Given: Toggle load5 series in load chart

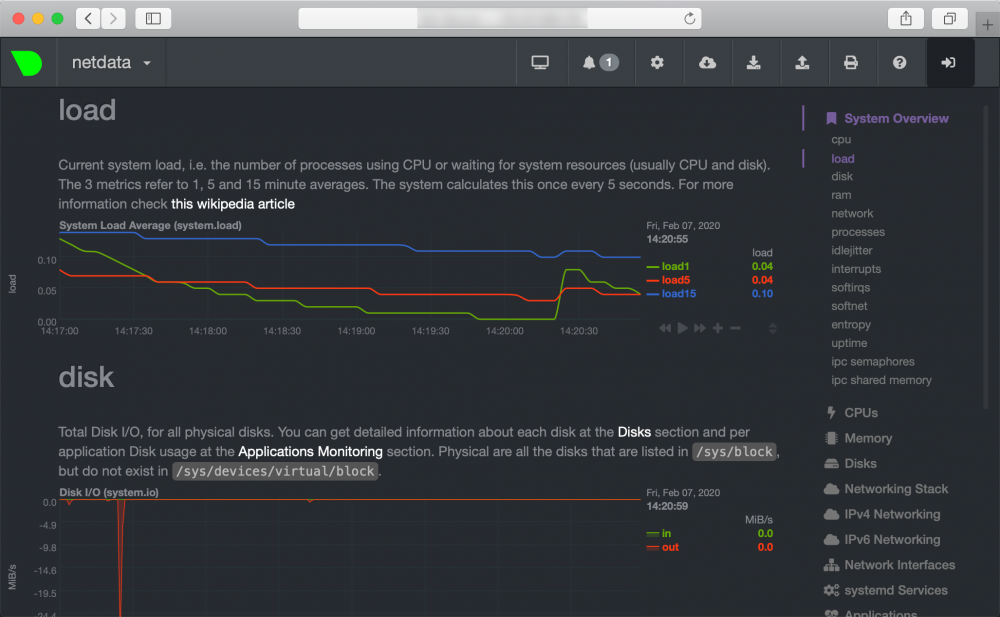Looking at the screenshot, I should coord(675,280).
